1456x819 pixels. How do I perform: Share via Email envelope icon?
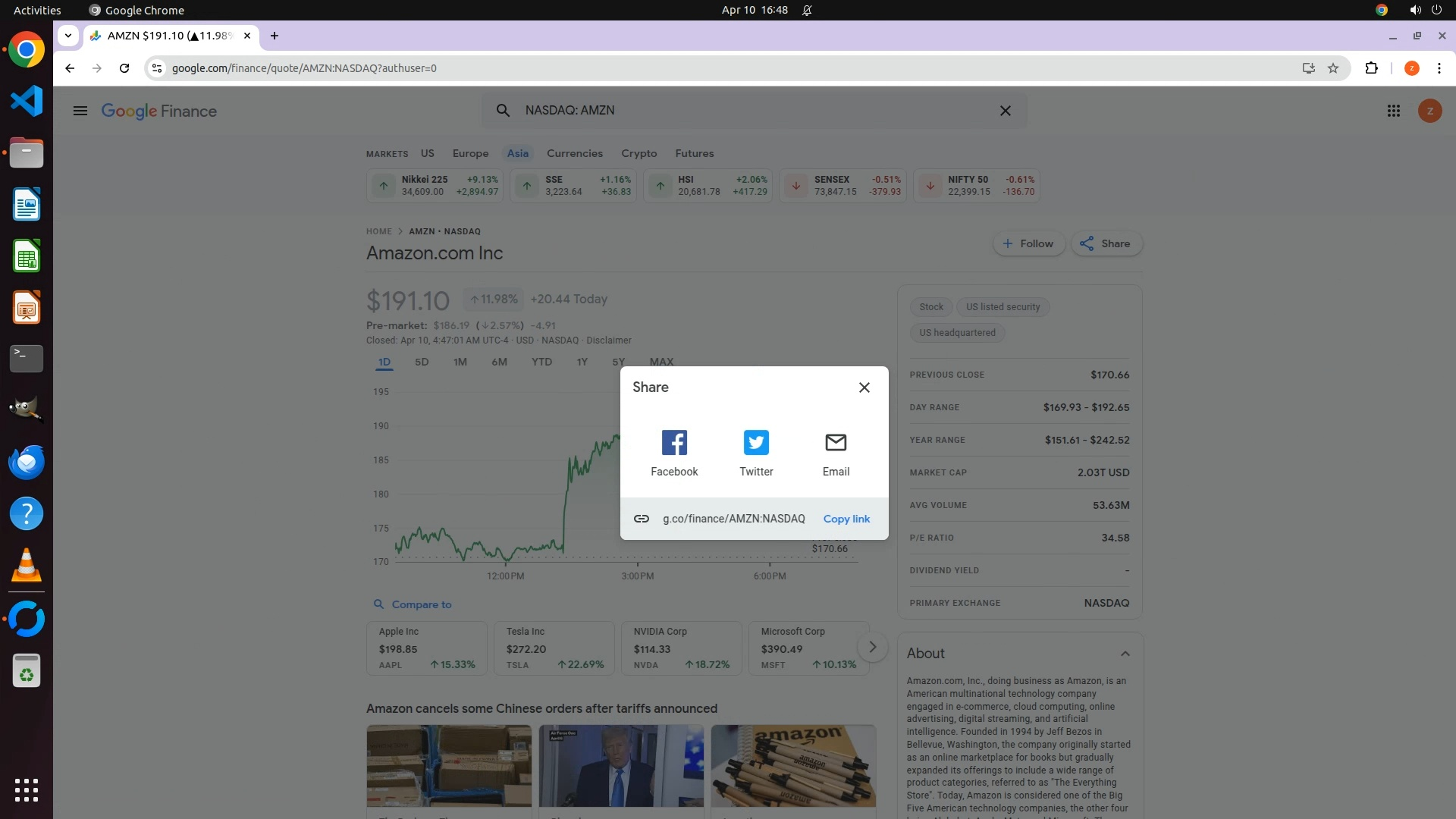click(836, 443)
